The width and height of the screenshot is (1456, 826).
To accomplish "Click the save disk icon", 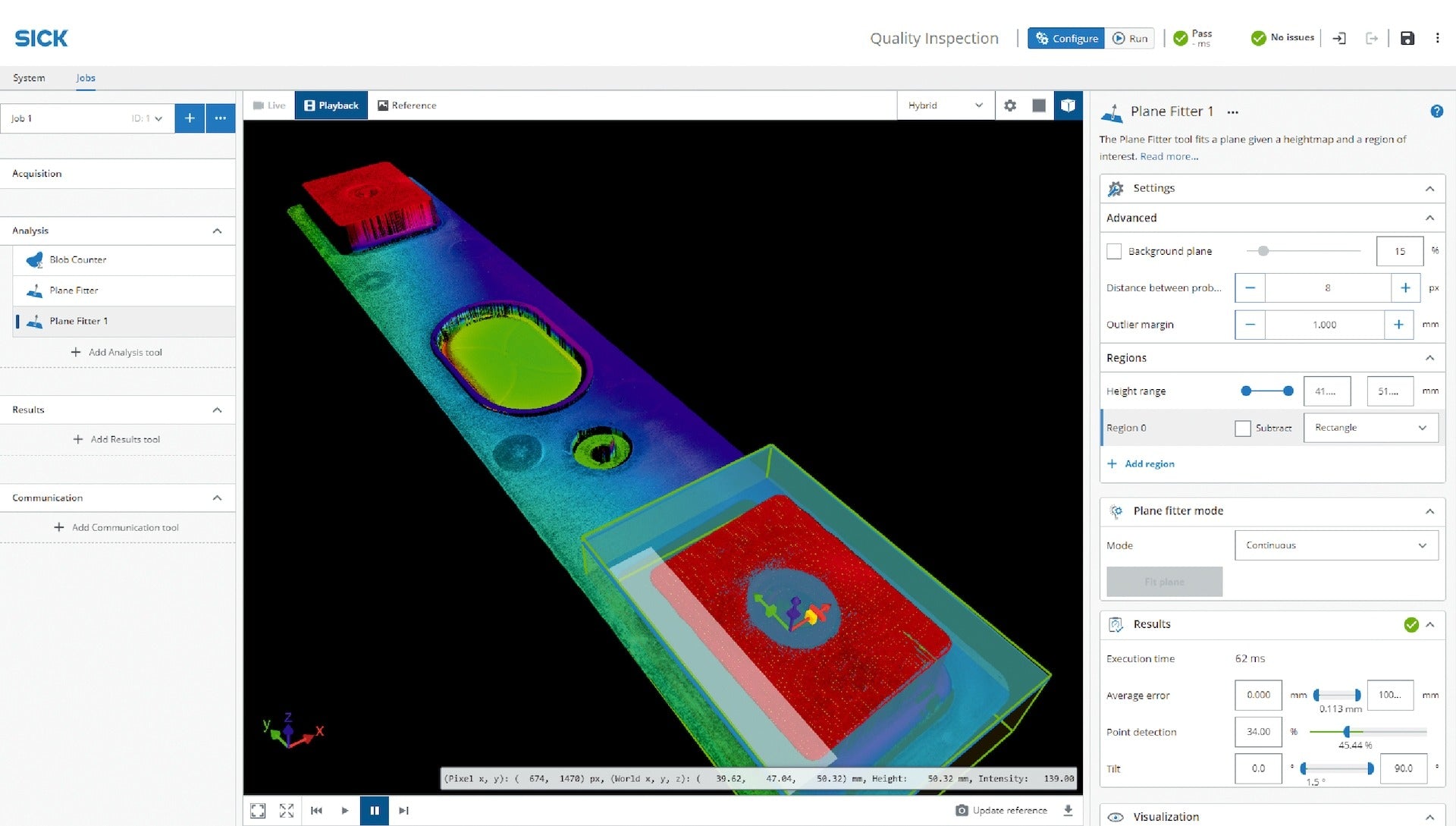I will [1407, 38].
